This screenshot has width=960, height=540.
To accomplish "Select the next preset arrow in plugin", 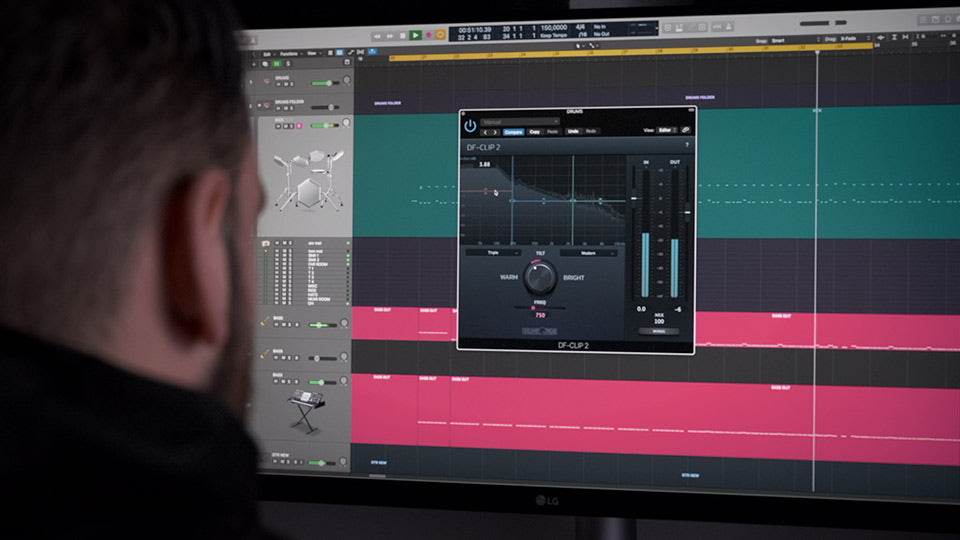I will [x=494, y=132].
